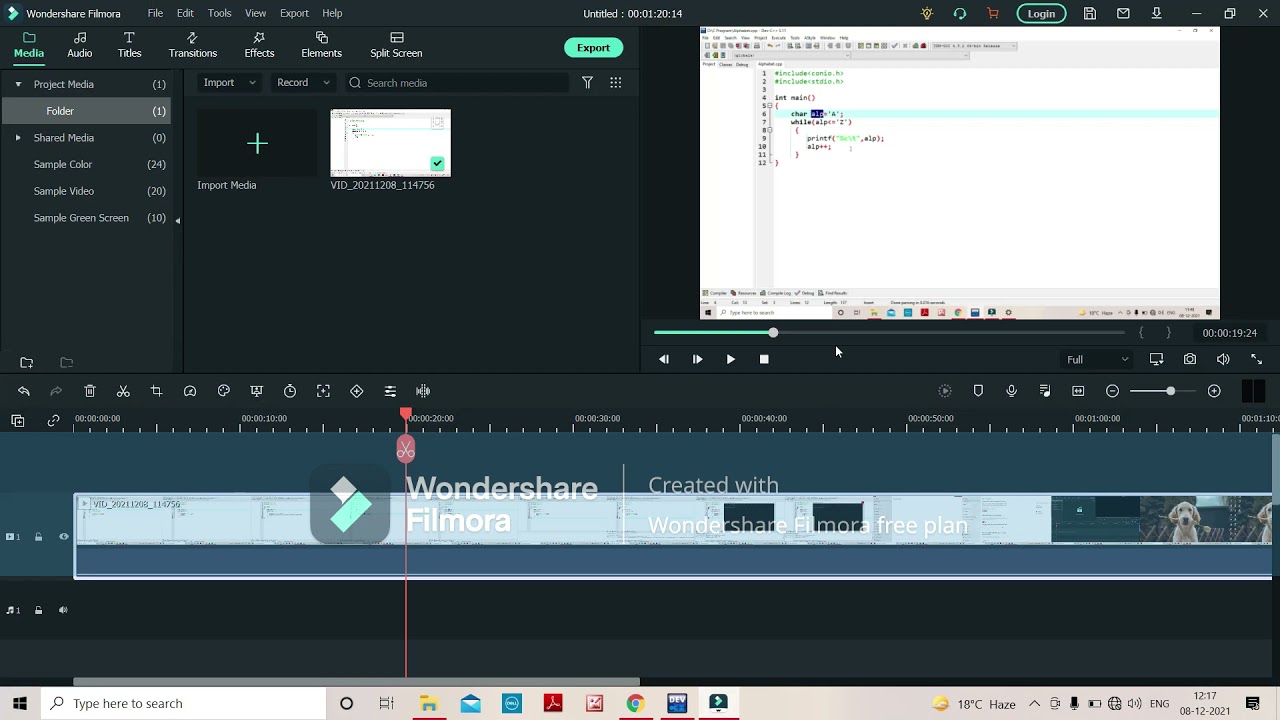The width and height of the screenshot is (1280, 720).
Task: Open the Tools menu
Action: point(220,13)
